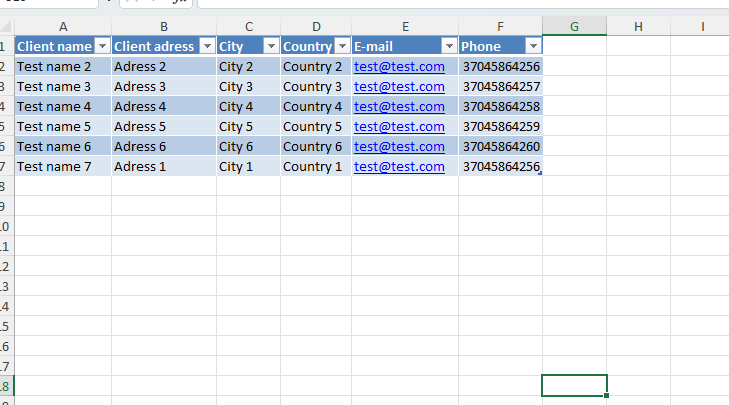Select cell Adress 3
Image resolution: width=729 pixels, height=405 pixels.
coord(164,86)
